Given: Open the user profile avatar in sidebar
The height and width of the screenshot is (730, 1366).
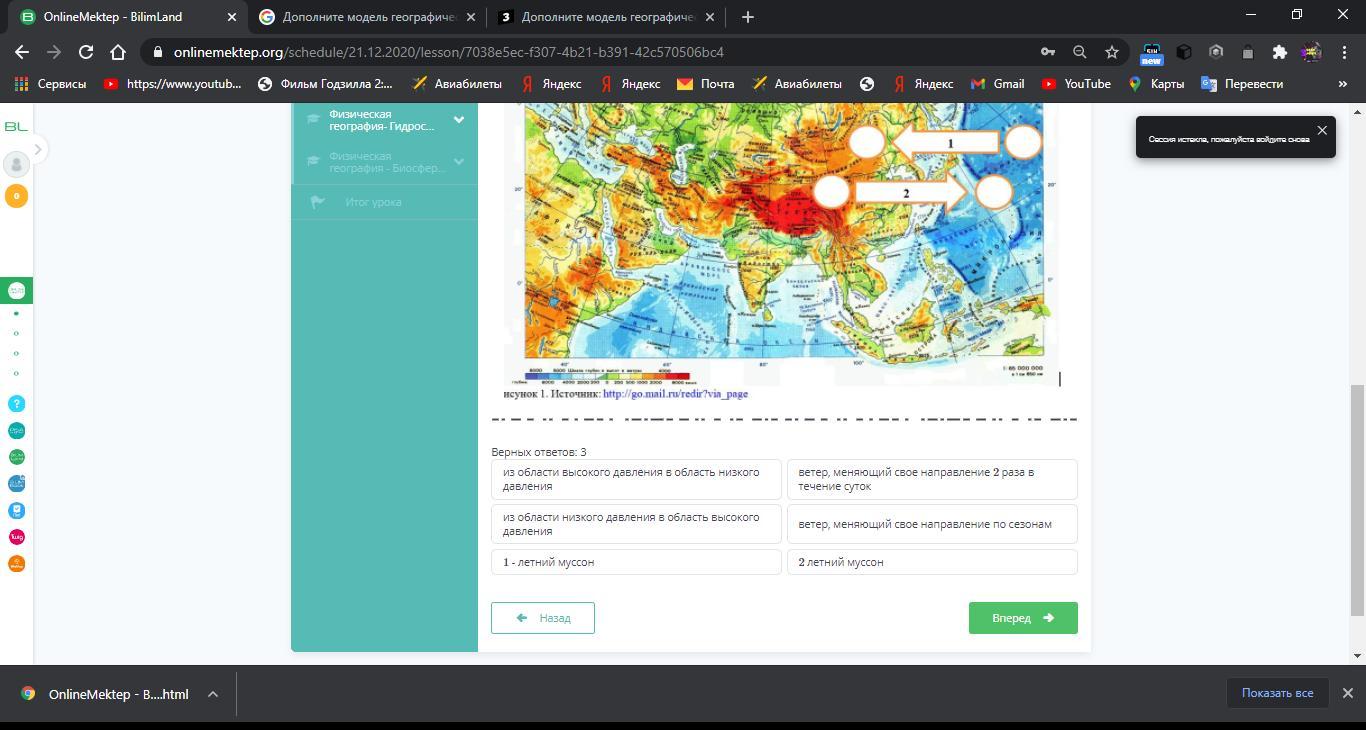Looking at the screenshot, I should coord(16,164).
